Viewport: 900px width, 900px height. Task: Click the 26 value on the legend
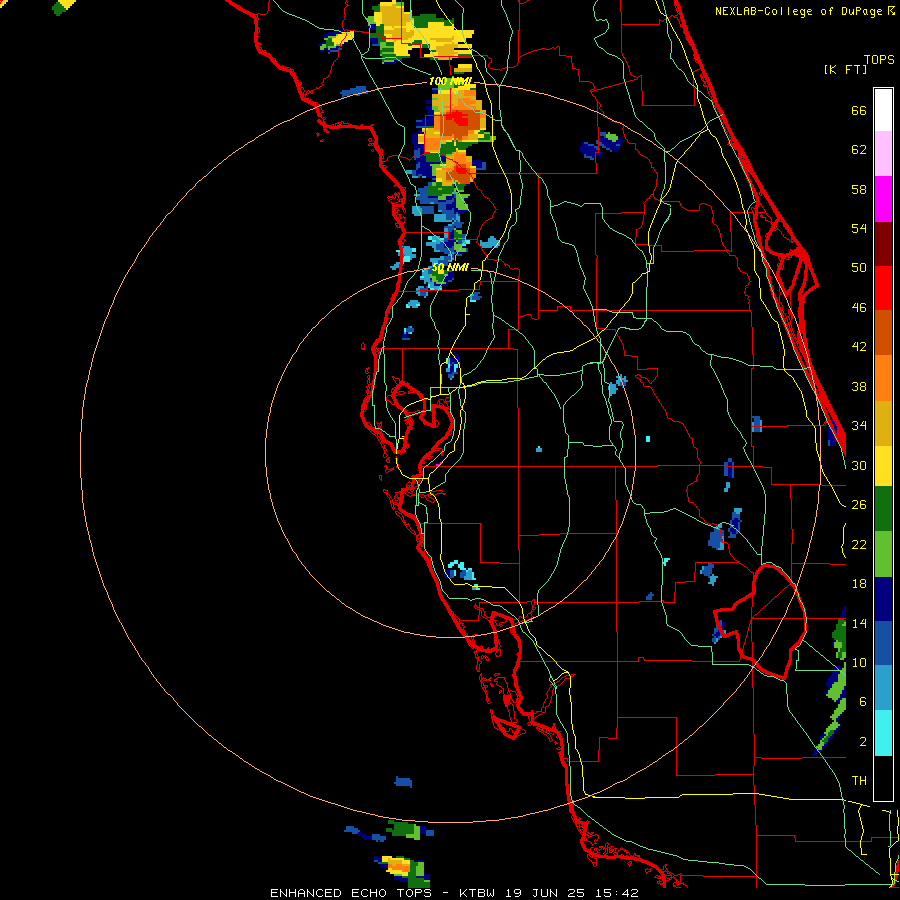[x=859, y=505]
